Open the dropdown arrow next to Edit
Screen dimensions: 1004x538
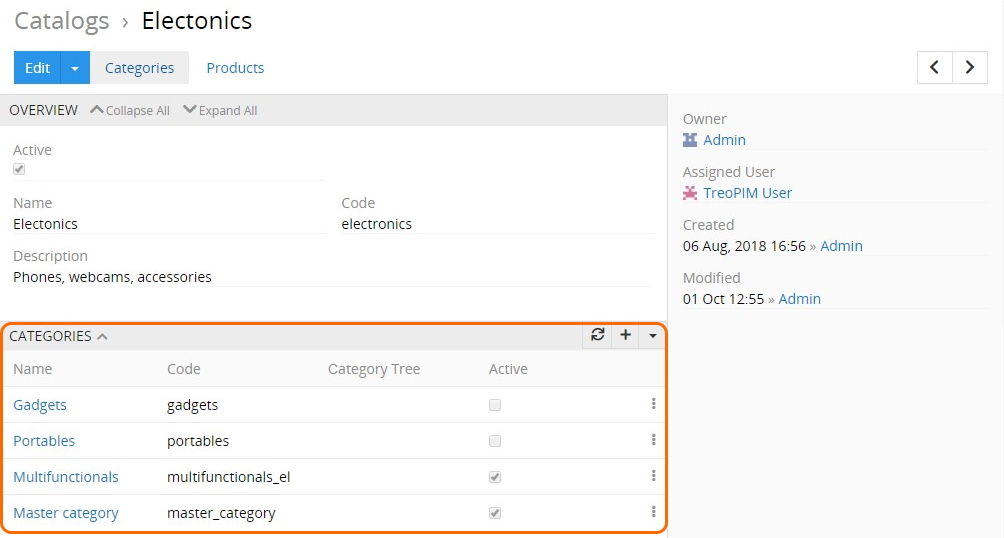tap(75, 68)
